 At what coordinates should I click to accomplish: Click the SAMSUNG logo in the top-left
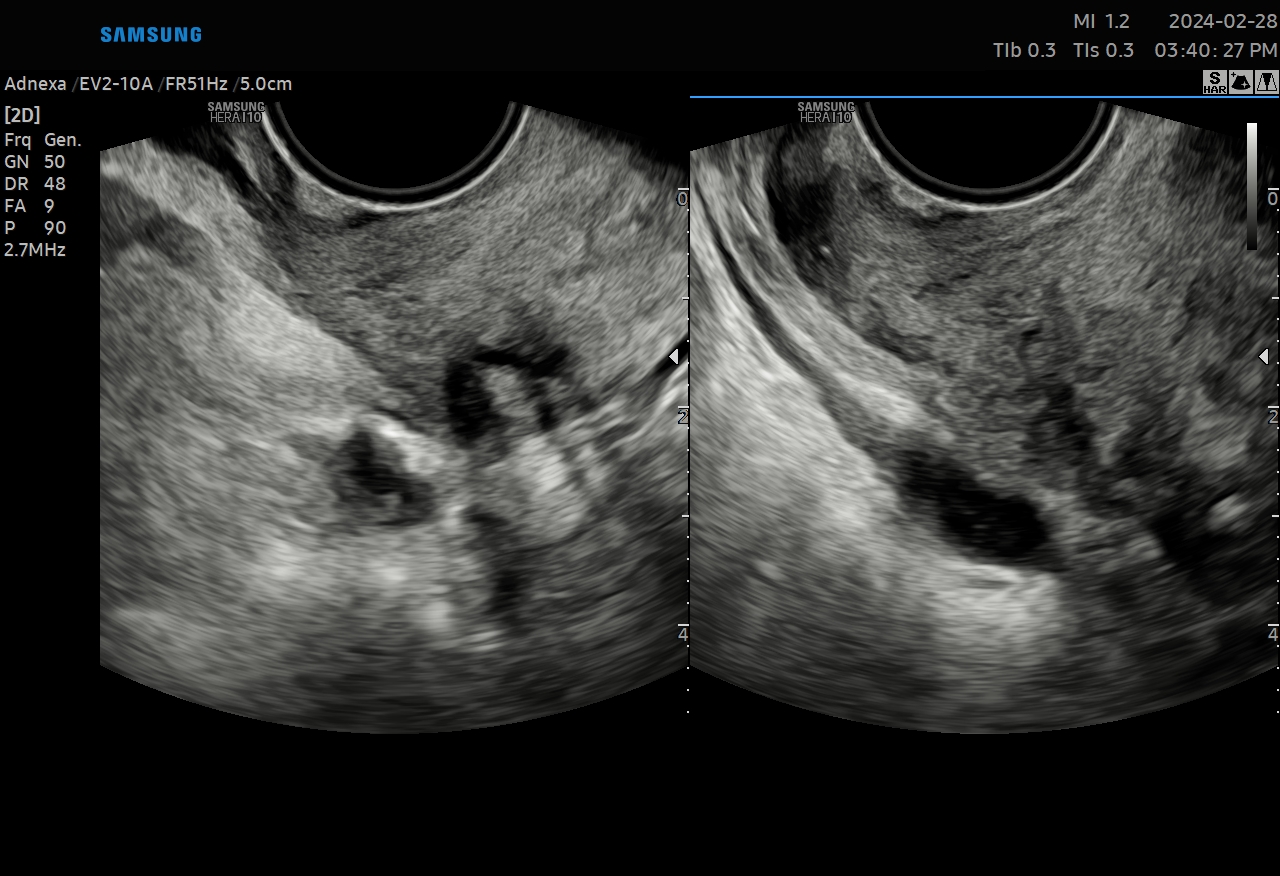[151, 35]
